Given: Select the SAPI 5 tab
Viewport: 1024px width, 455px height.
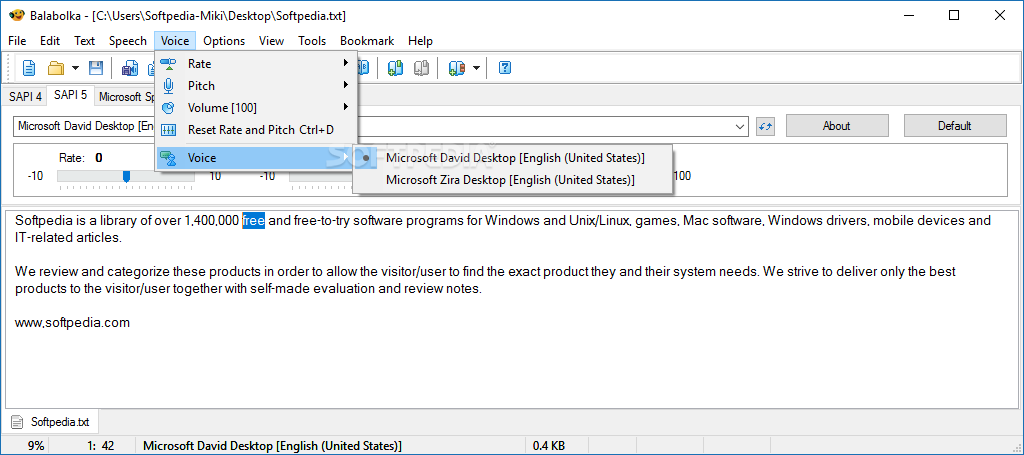Looking at the screenshot, I should [71, 95].
